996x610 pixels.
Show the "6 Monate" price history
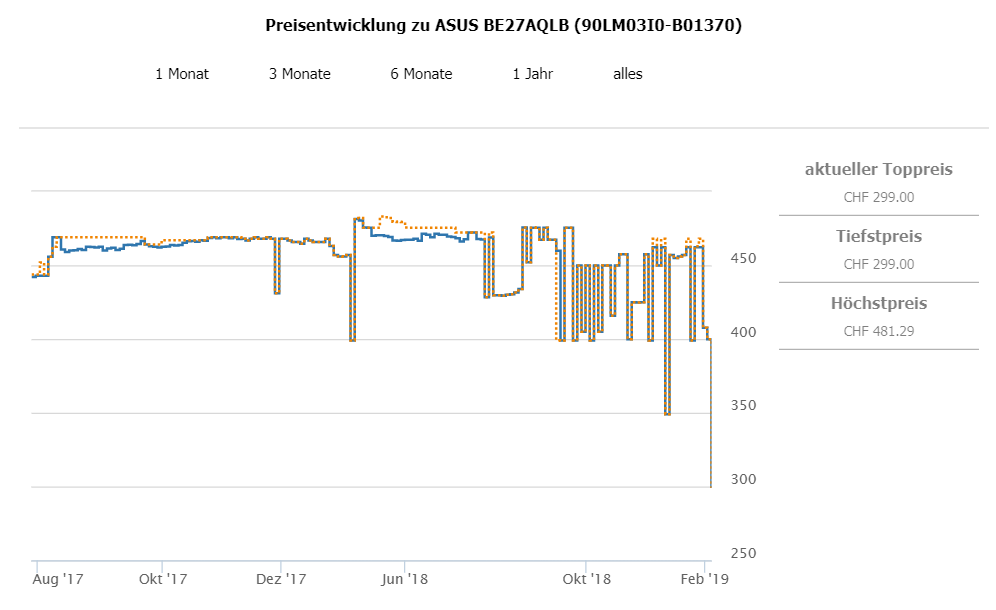point(421,74)
